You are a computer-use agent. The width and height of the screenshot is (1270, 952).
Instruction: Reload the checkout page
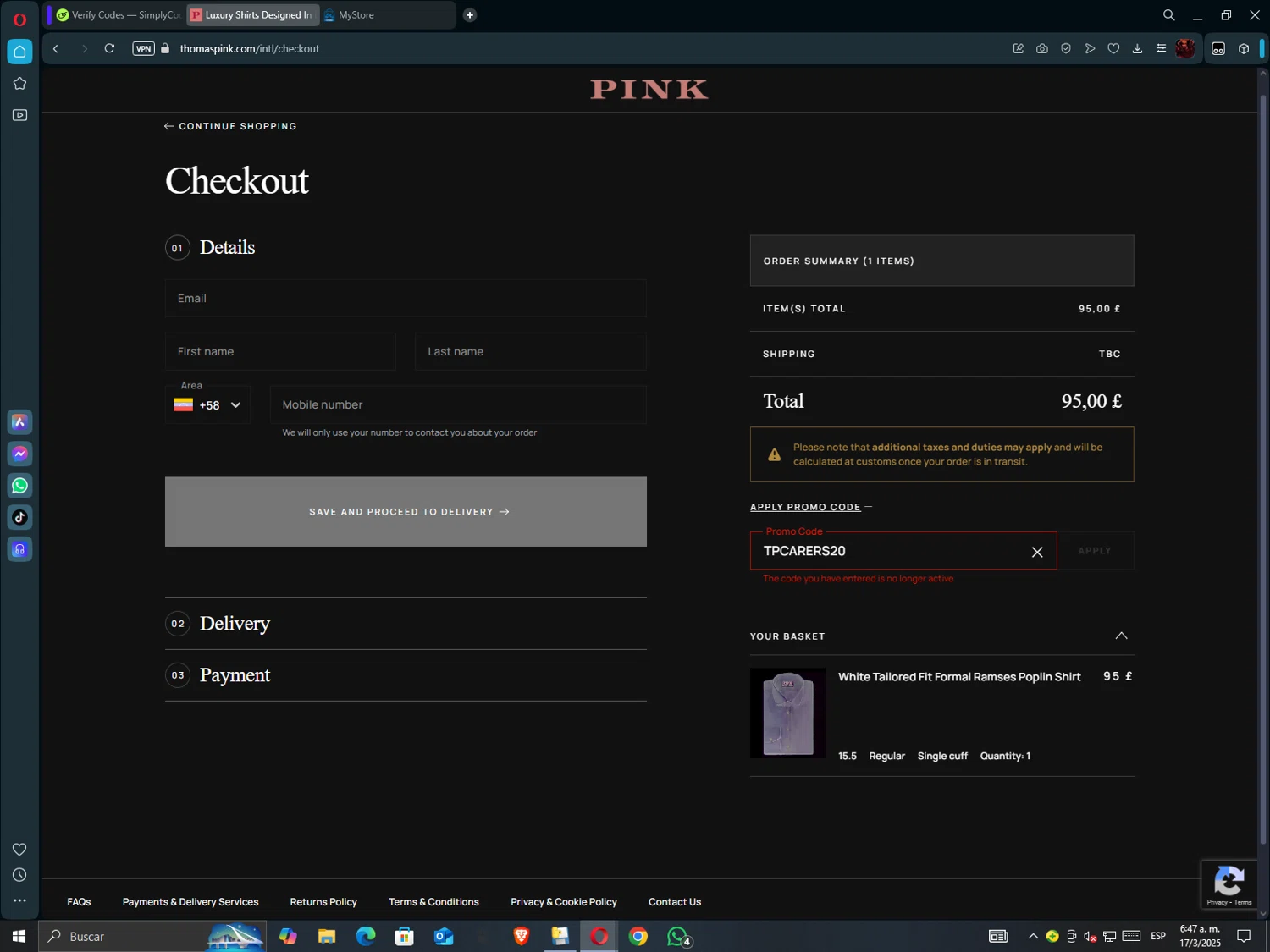tap(109, 48)
